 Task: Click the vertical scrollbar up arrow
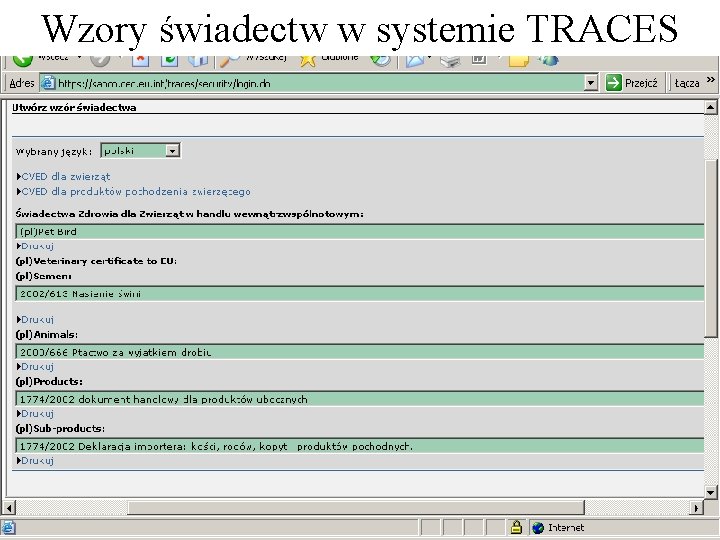pyautogui.click(x=710, y=108)
